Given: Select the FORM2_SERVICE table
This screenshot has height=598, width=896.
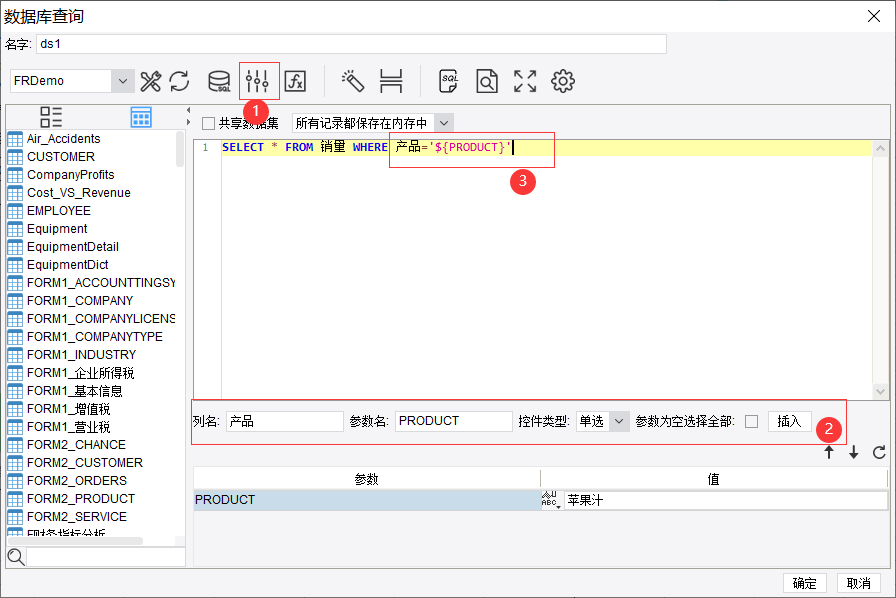Looking at the screenshot, I should pos(77,517).
